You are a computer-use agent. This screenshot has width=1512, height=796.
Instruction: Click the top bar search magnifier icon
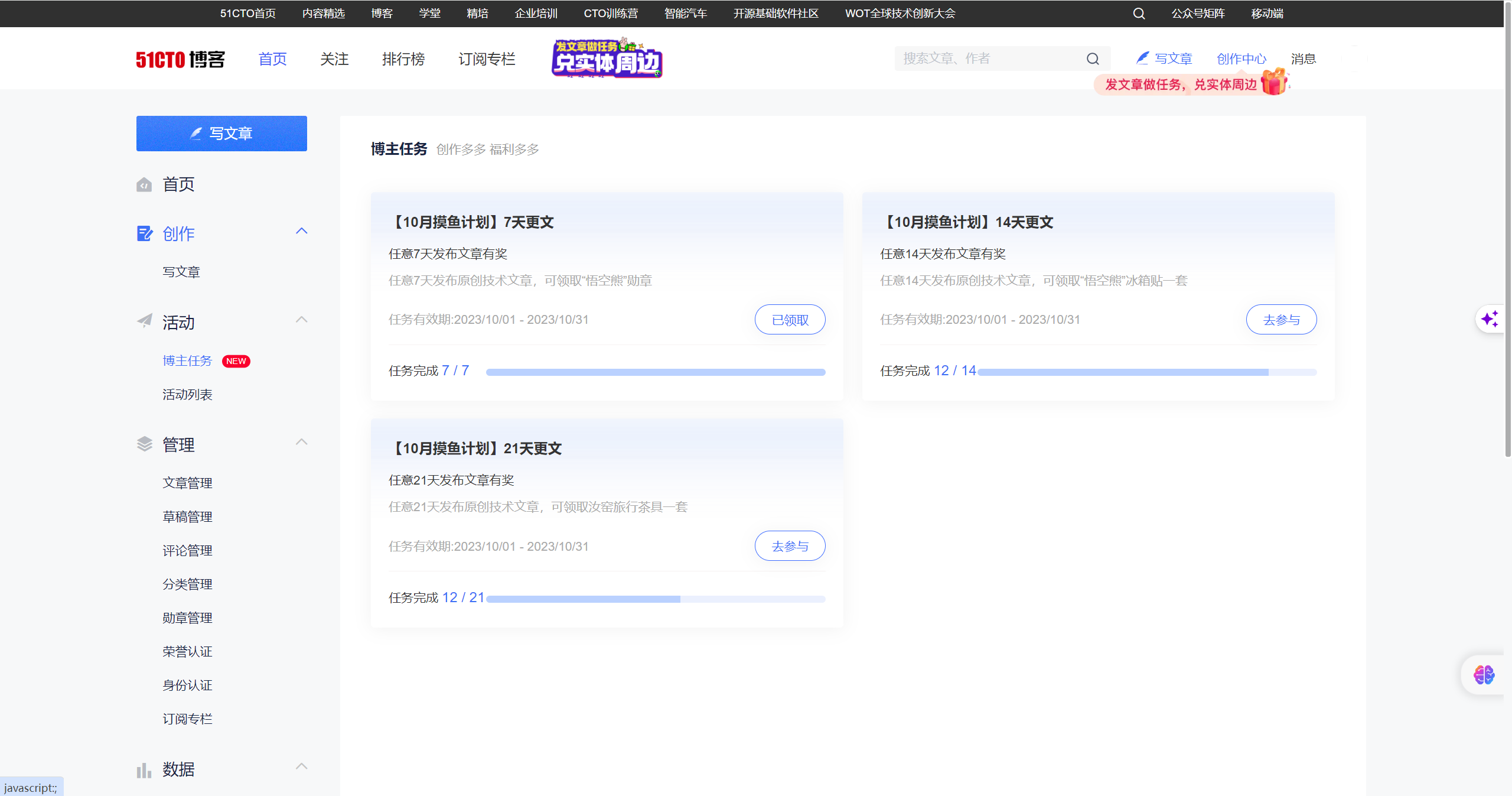1139,14
